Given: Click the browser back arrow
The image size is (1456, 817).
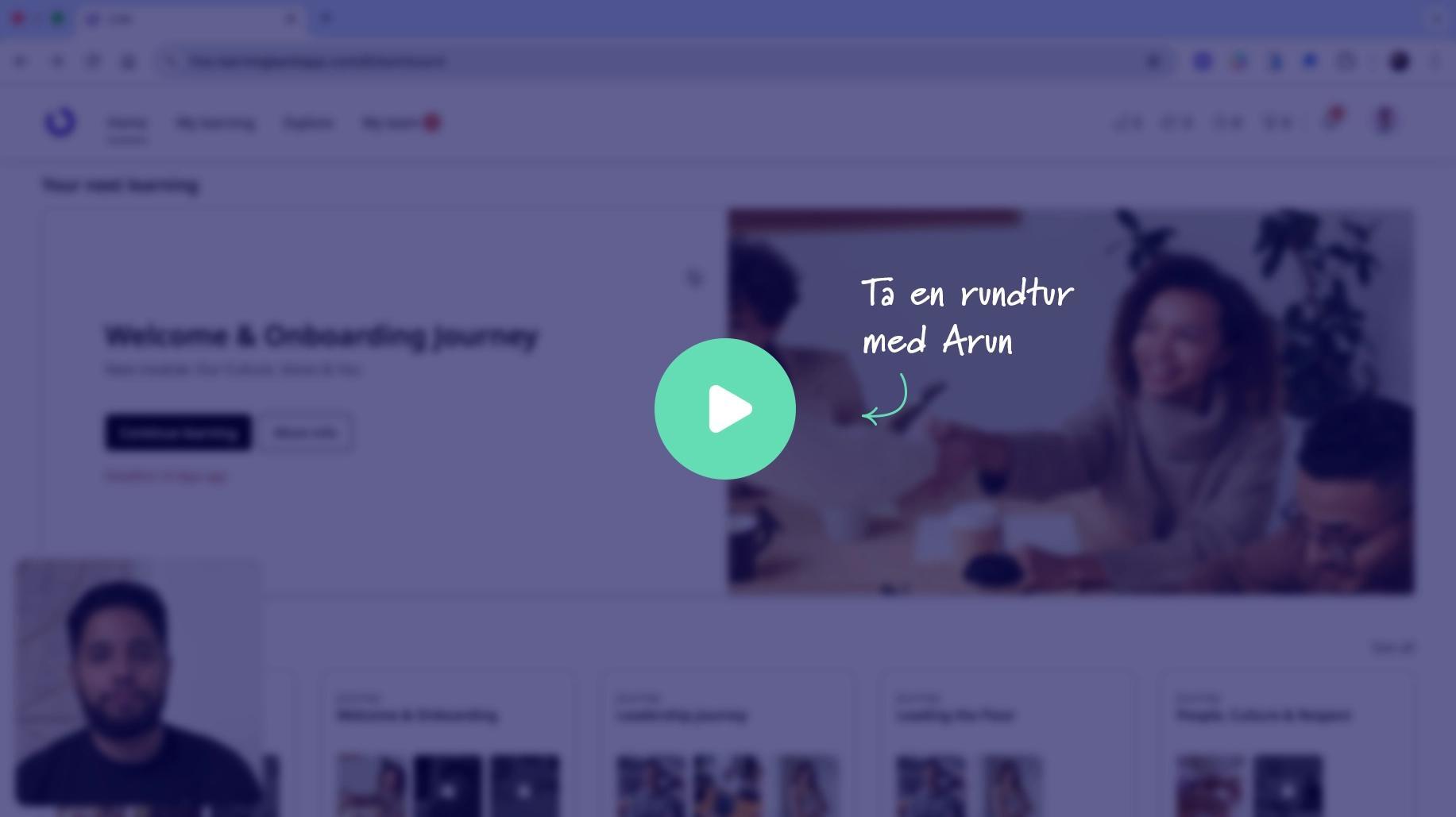Looking at the screenshot, I should (x=21, y=61).
